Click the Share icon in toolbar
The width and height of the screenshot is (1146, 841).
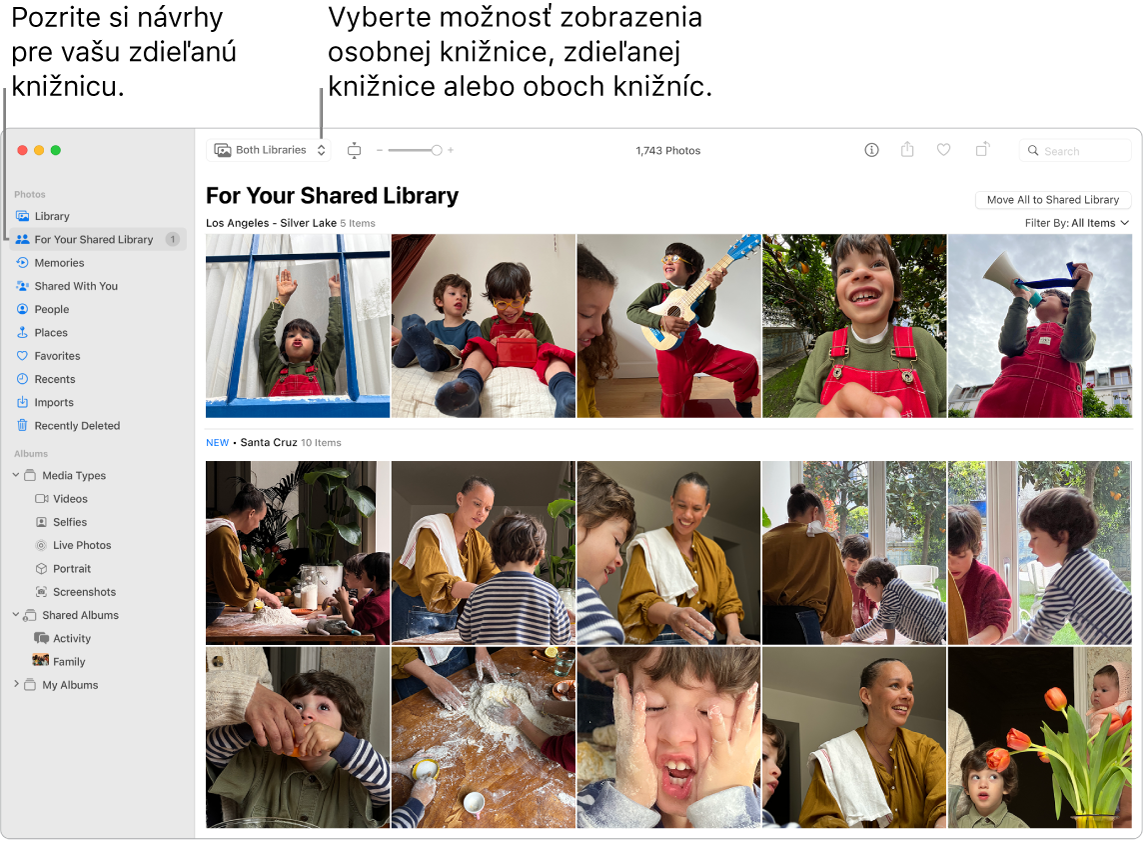[907, 149]
